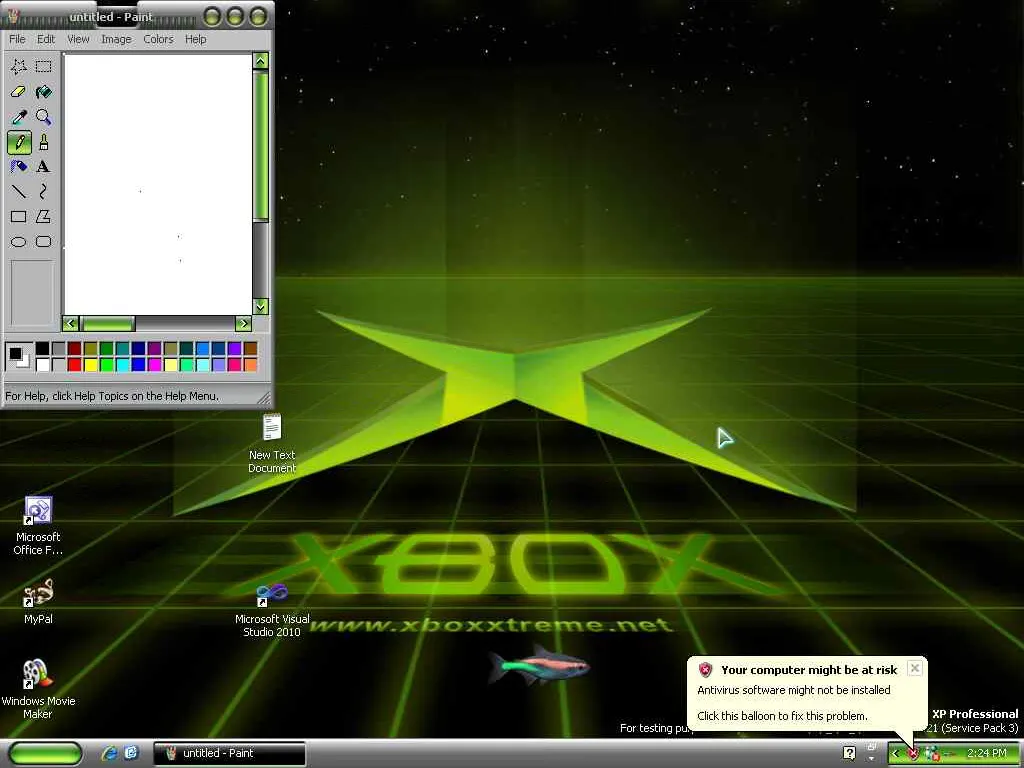The image size is (1024, 768).
Task: Select the Airbrush spray tool
Action: tap(18, 167)
